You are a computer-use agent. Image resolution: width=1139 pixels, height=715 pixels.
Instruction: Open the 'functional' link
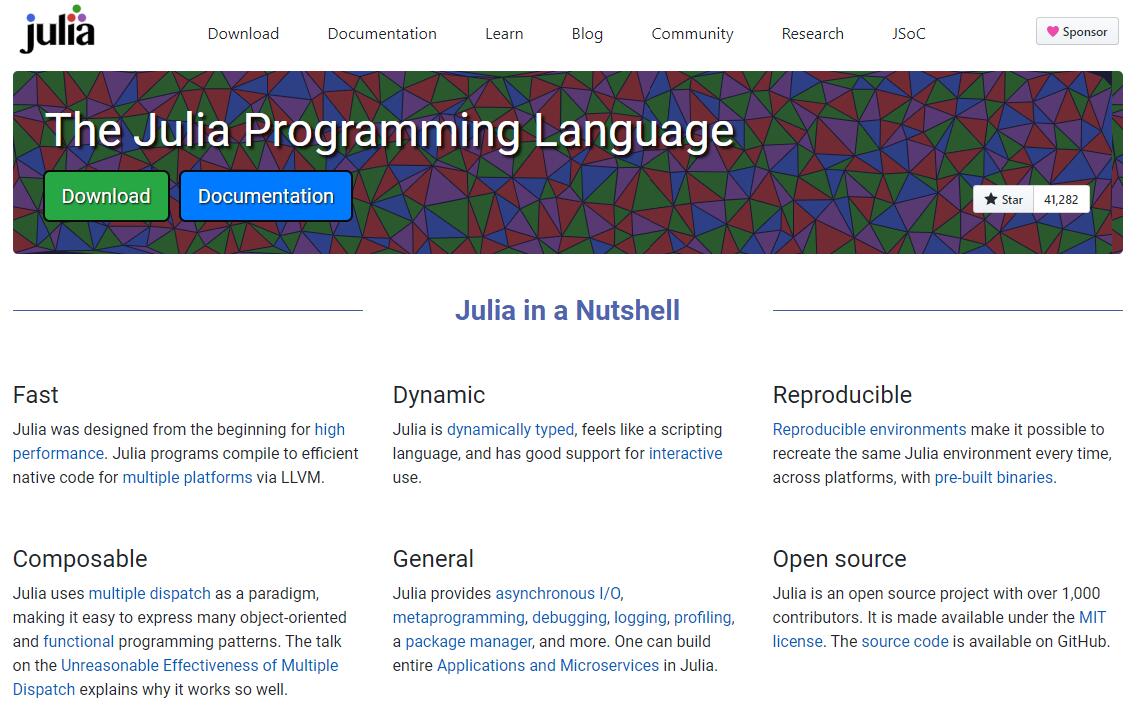point(78,642)
